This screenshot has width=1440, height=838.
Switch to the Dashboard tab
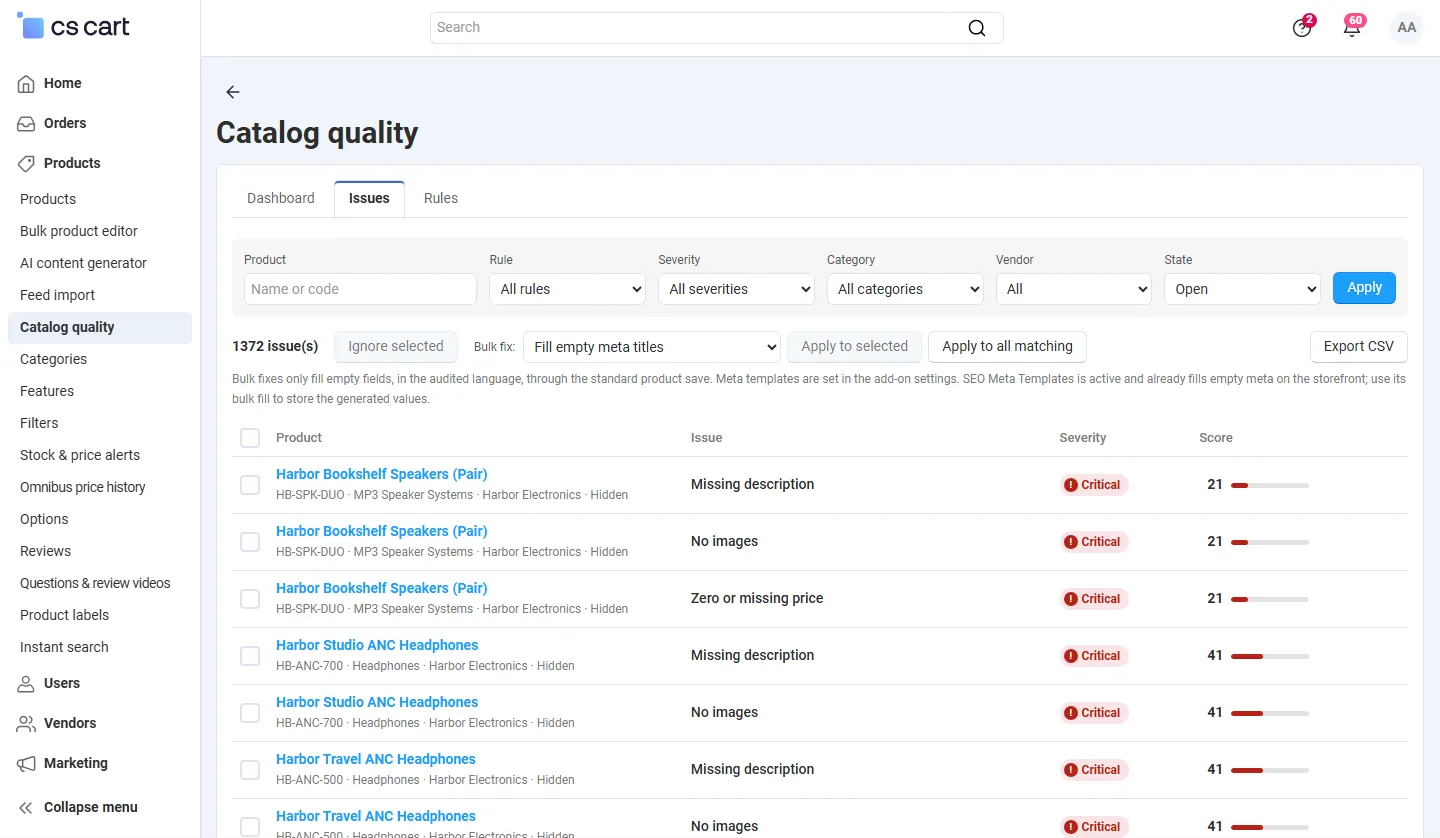pyautogui.click(x=281, y=198)
